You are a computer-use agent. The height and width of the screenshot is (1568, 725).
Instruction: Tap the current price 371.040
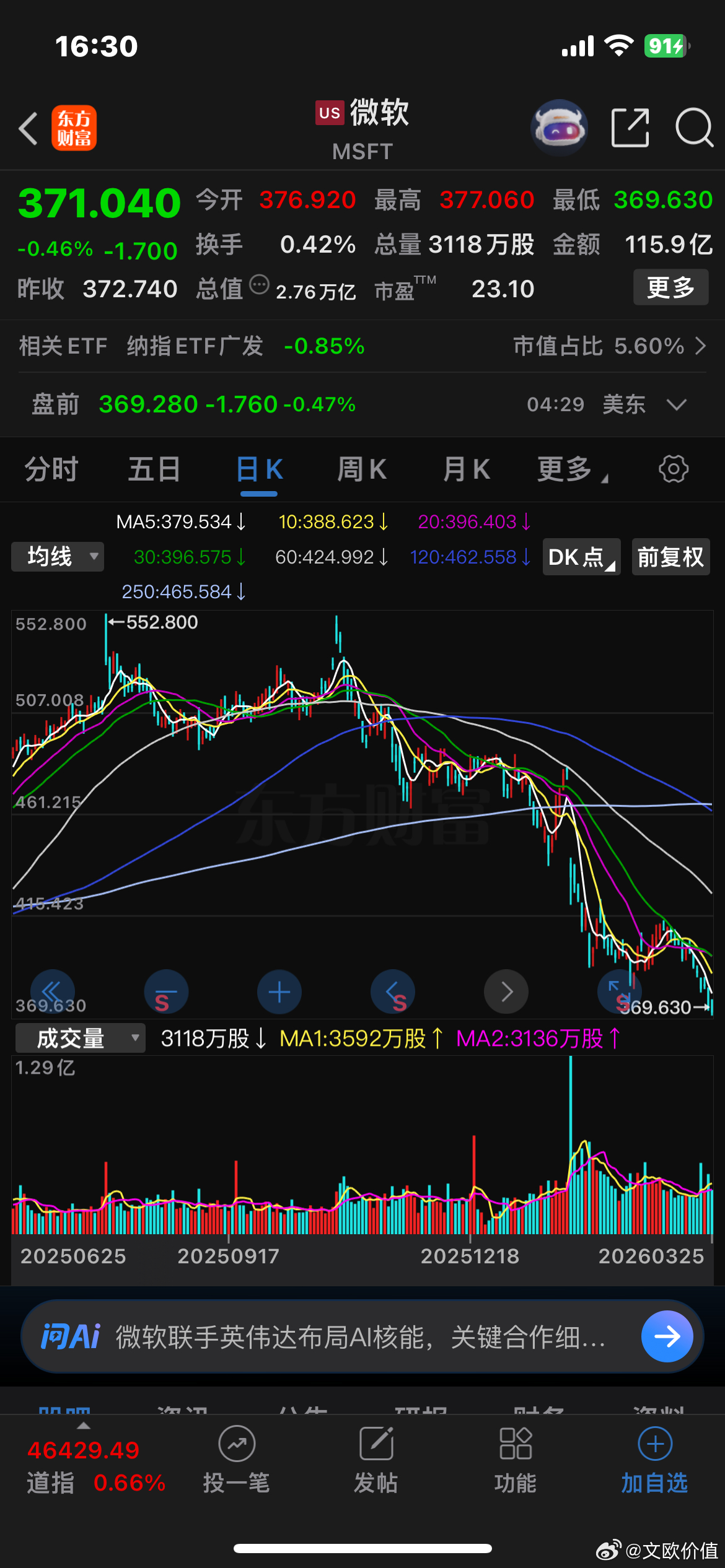pos(99,203)
